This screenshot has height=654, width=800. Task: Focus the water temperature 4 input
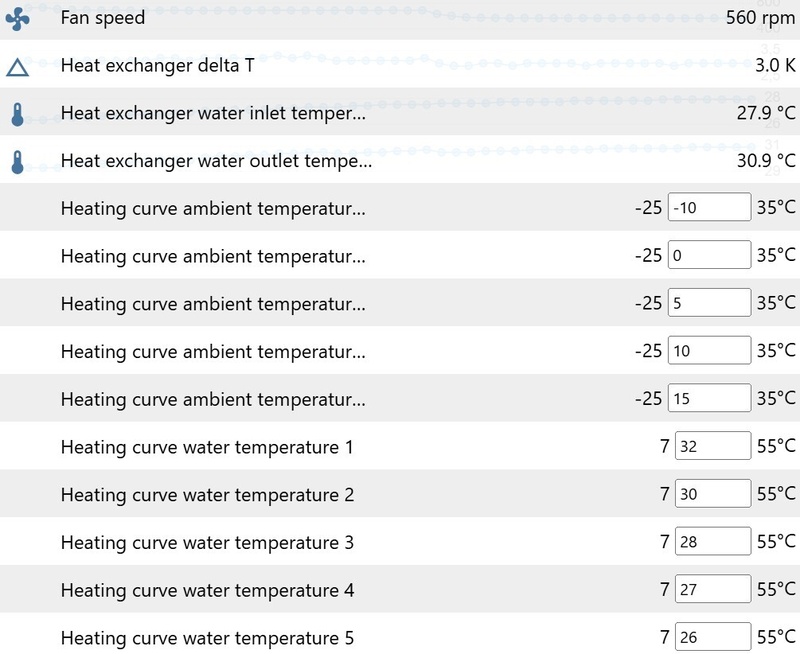[x=712, y=590]
